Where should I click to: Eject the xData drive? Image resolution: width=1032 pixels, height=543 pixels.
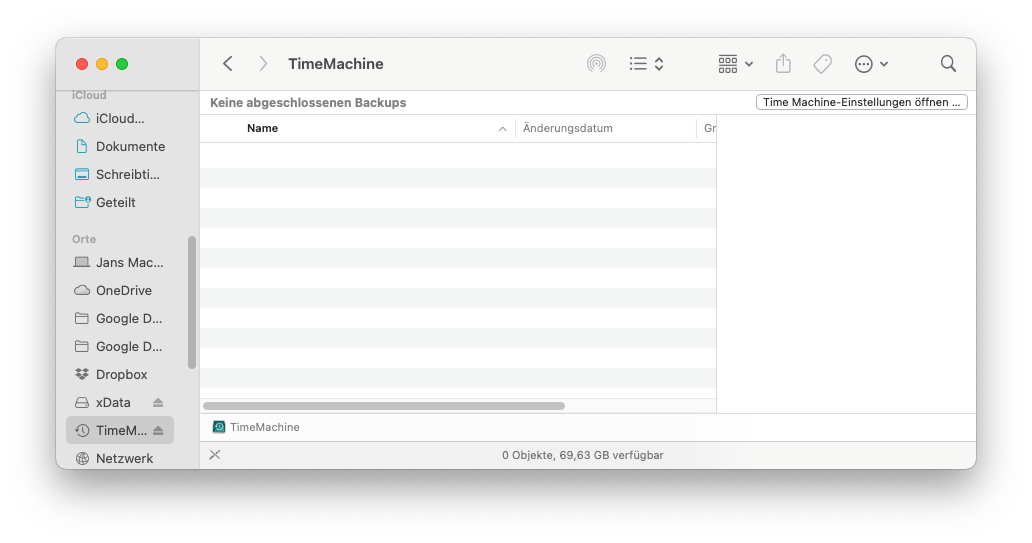(x=158, y=402)
